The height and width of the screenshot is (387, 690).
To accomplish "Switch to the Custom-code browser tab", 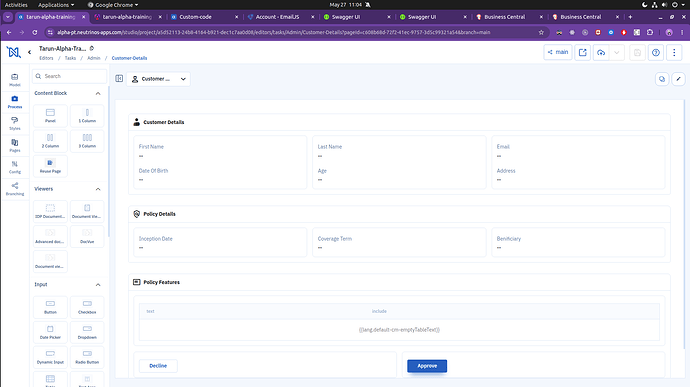I will pos(204,17).
